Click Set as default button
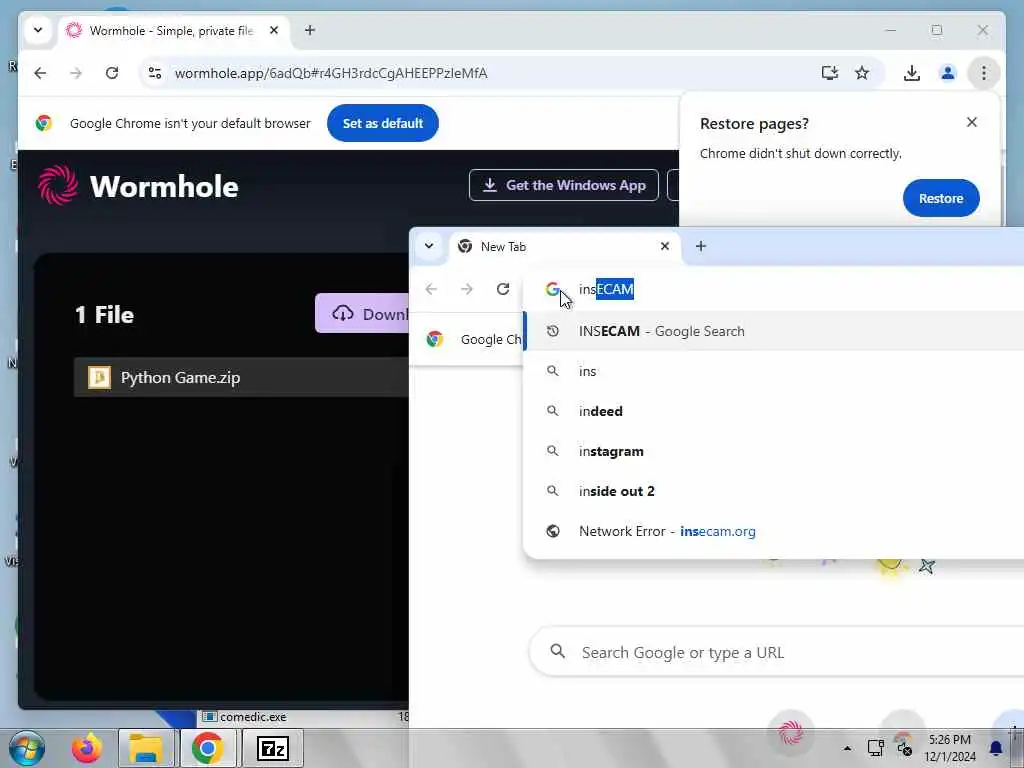The width and height of the screenshot is (1024, 768). point(383,123)
